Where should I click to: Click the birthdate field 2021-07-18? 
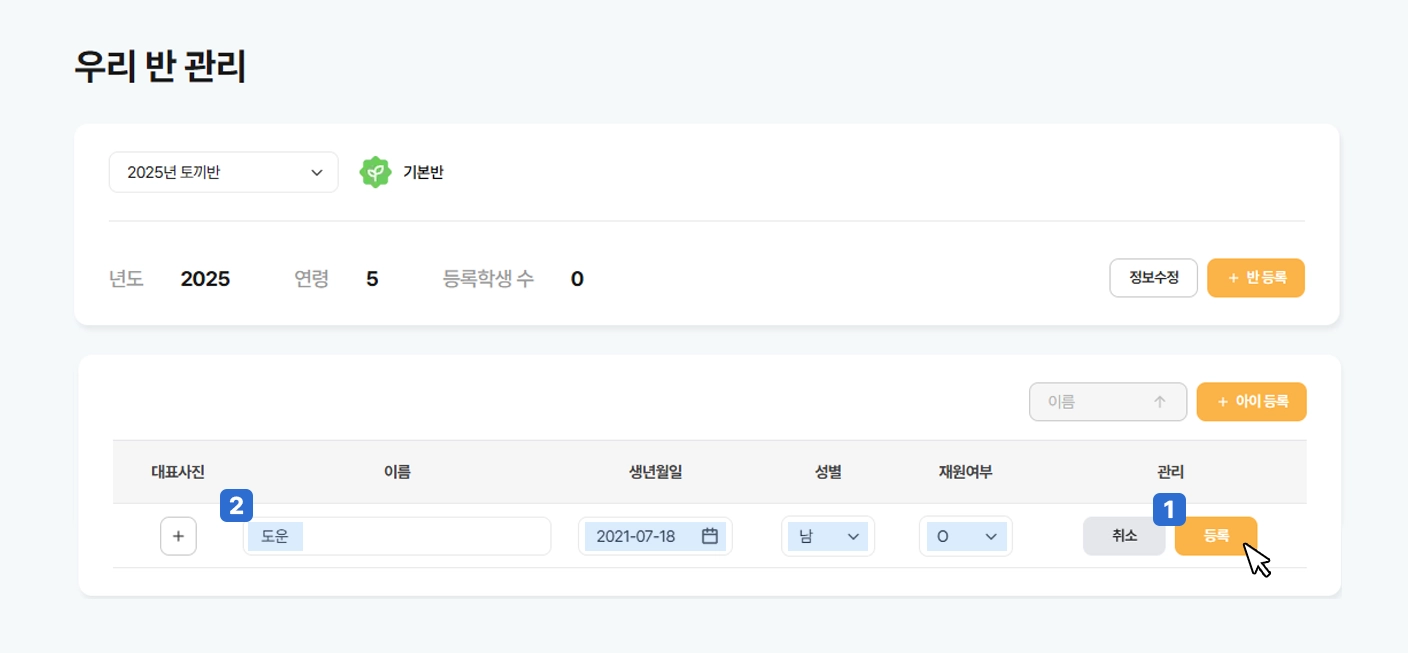[x=640, y=536]
